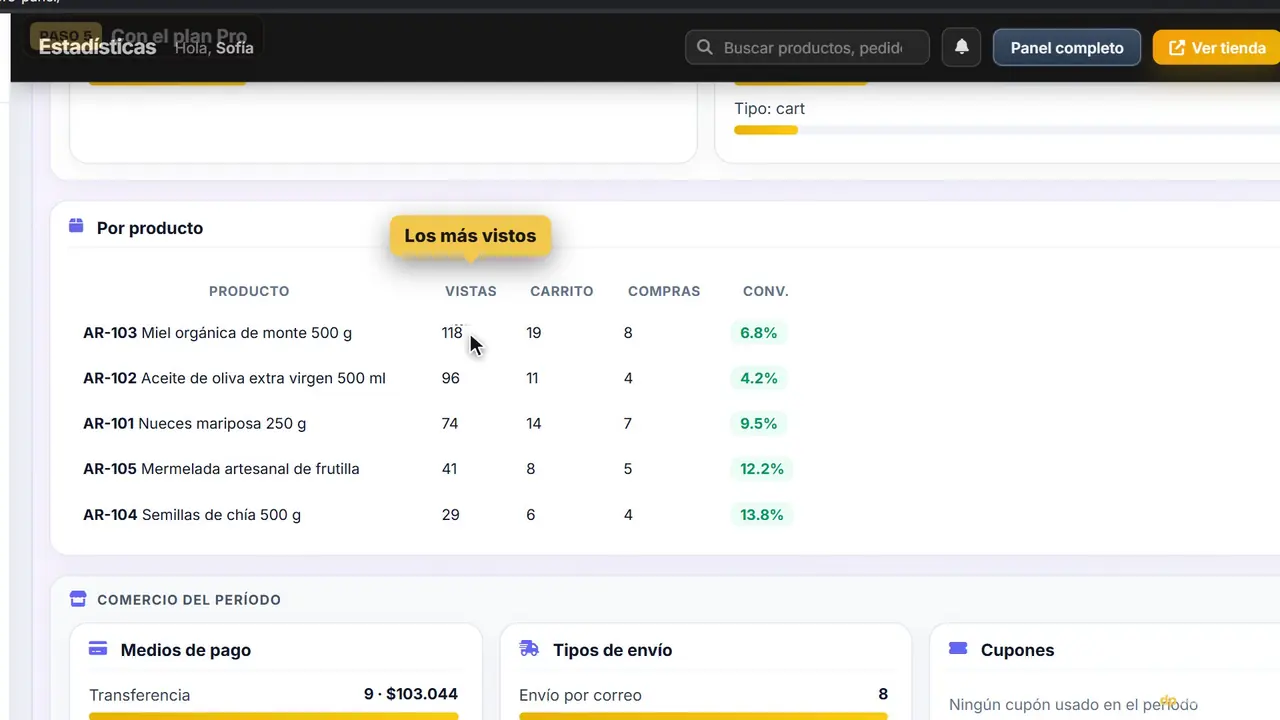Click the notification bell icon
The width and height of the screenshot is (1280, 720).
pos(961,47)
